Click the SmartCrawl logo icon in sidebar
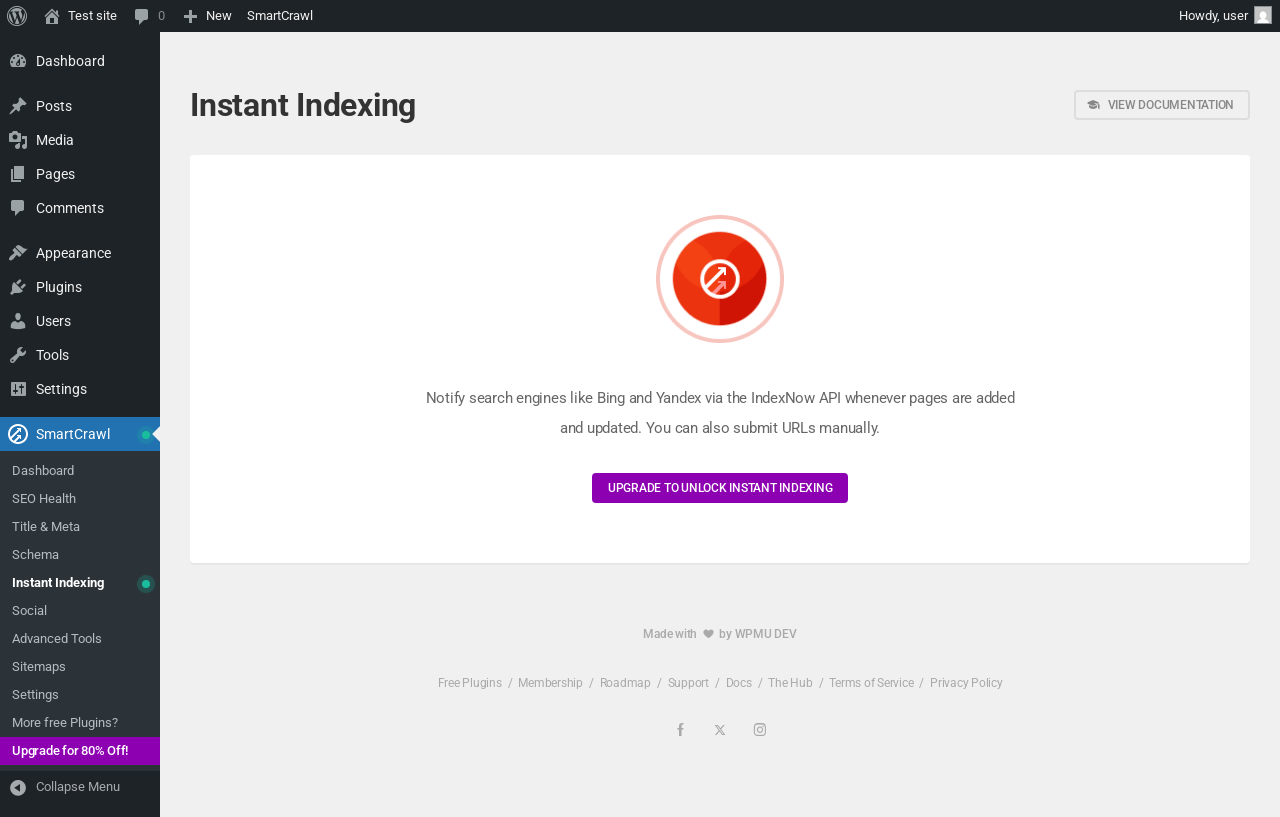 pyautogui.click(x=18, y=434)
